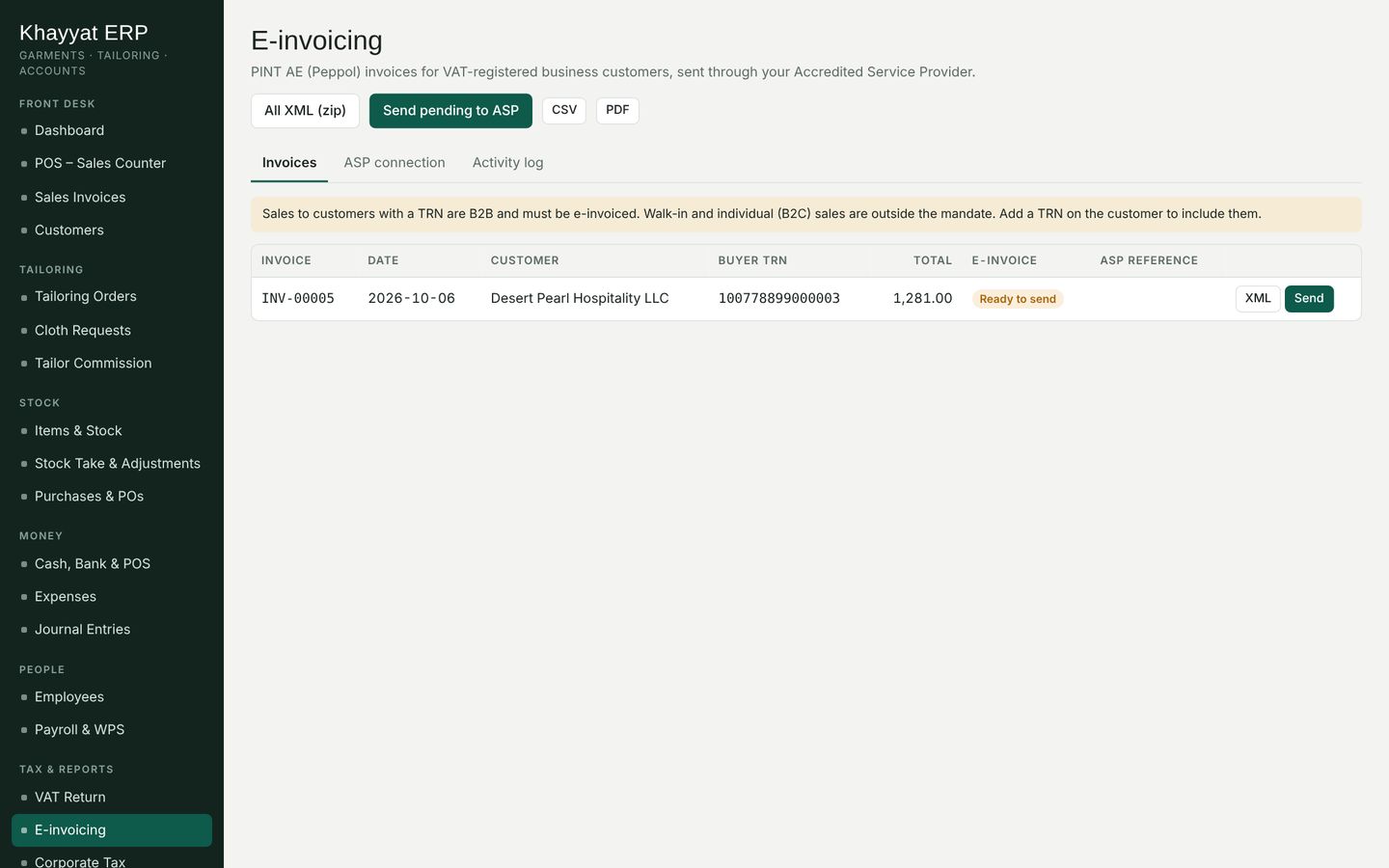Export invoices as CSV
The height and width of the screenshot is (868, 1389).
[x=564, y=110]
